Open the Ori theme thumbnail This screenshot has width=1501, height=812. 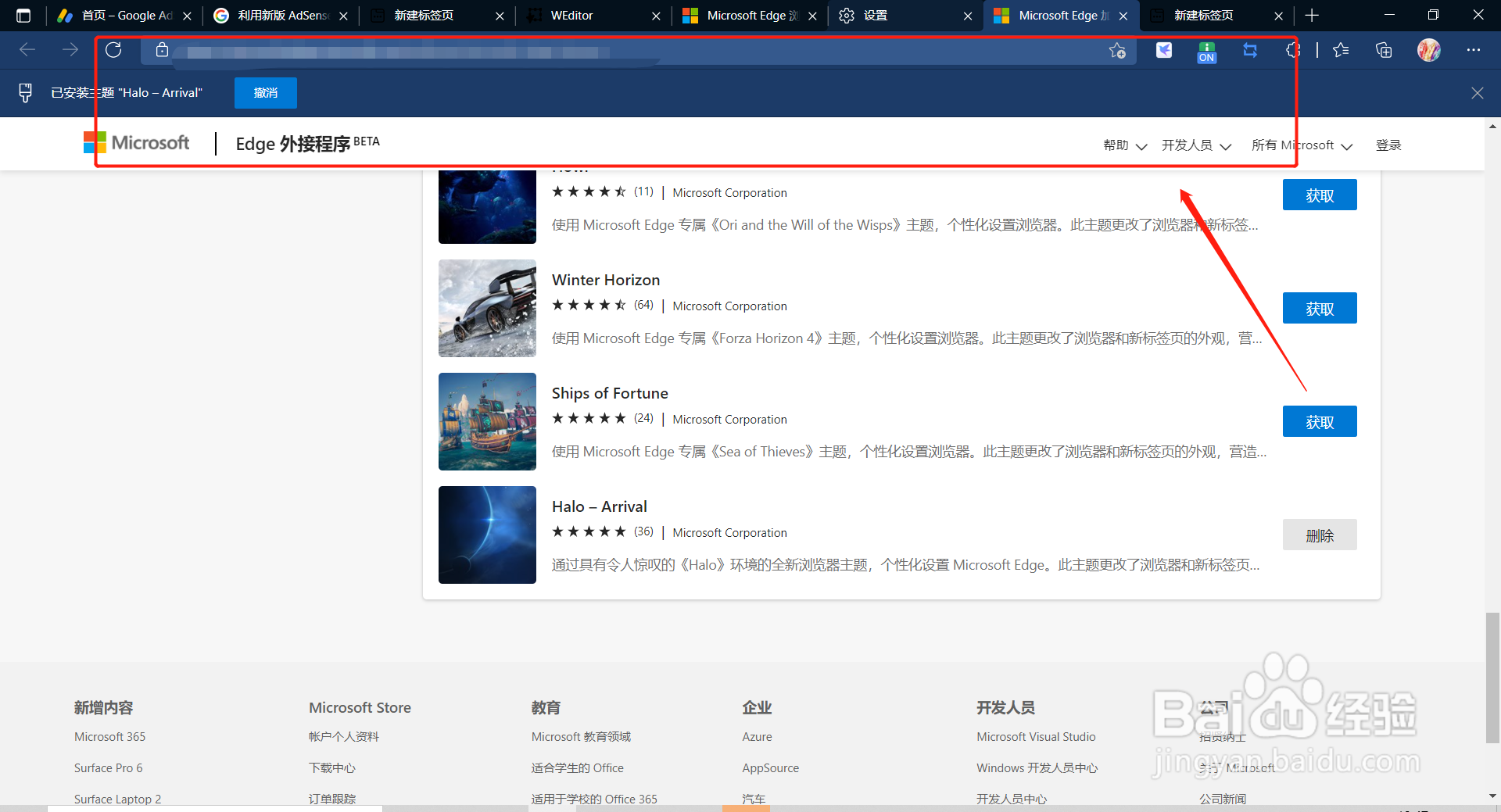point(487,207)
